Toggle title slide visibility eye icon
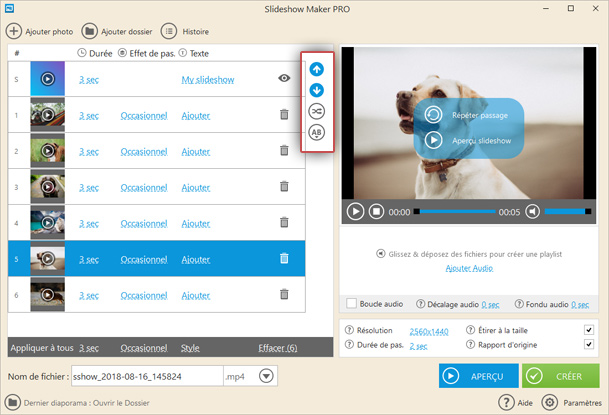Image resolution: width=609 pixels, height=415 pixels. [x=284, y=78]
